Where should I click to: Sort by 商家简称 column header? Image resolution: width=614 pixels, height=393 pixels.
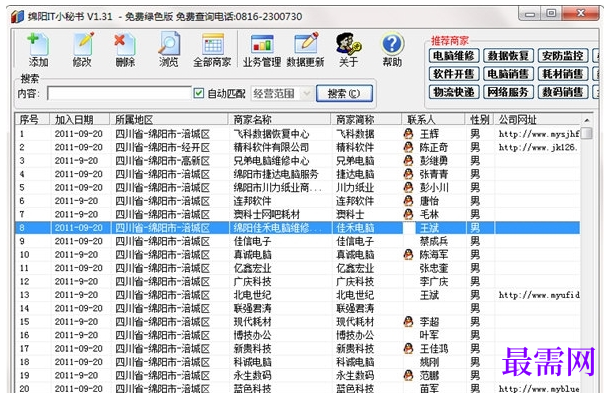(x=366, y=119)
